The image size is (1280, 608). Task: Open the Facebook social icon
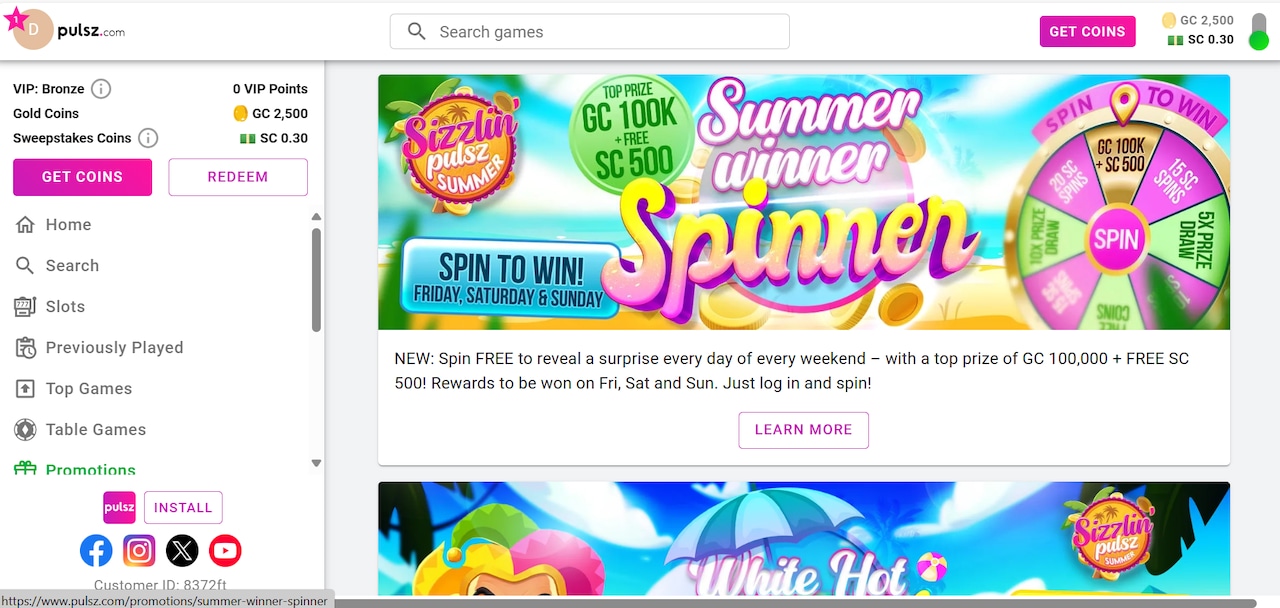tap(96, 550)
